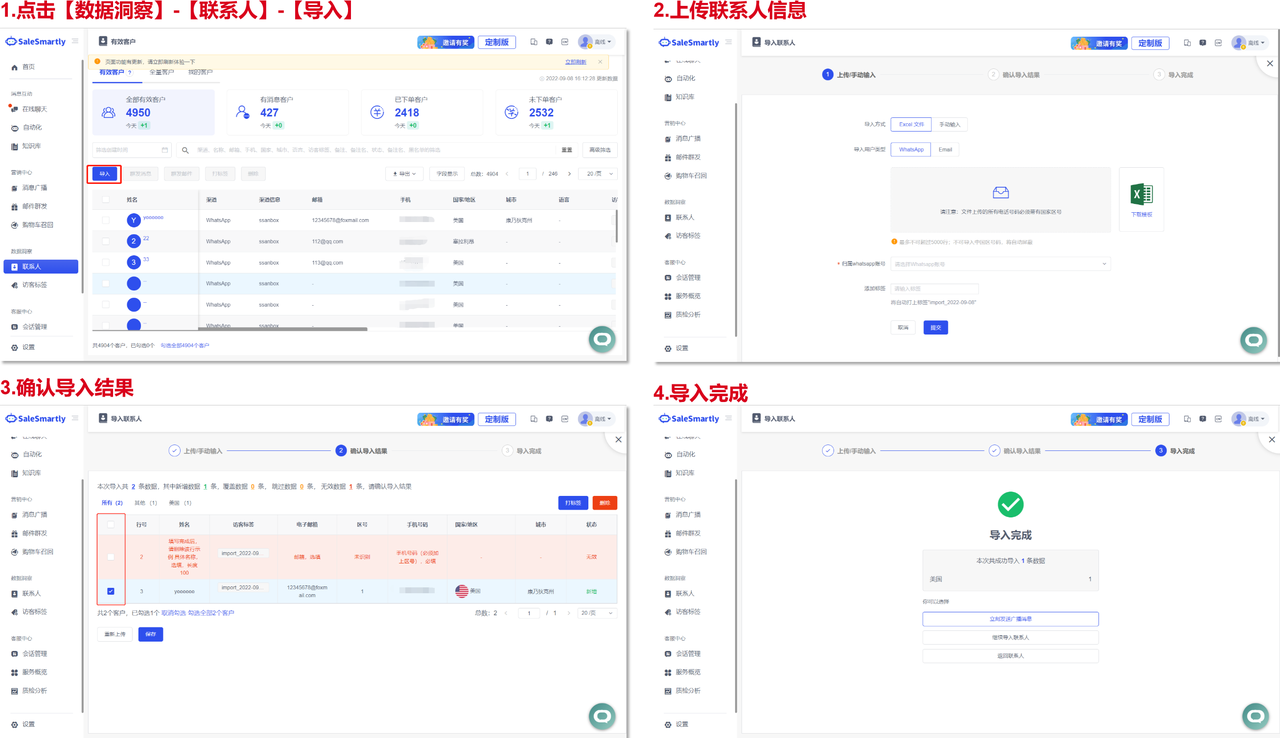Tick the checkbox for customer 33 in step 1

coord(106,262)
